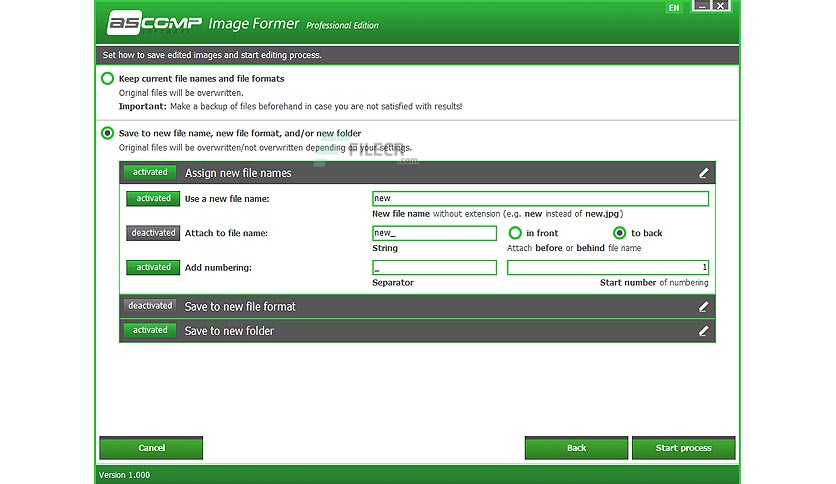Toggle activated state for Add numbering
Viewport: 836px width, 484px height.
pos(153,267)
